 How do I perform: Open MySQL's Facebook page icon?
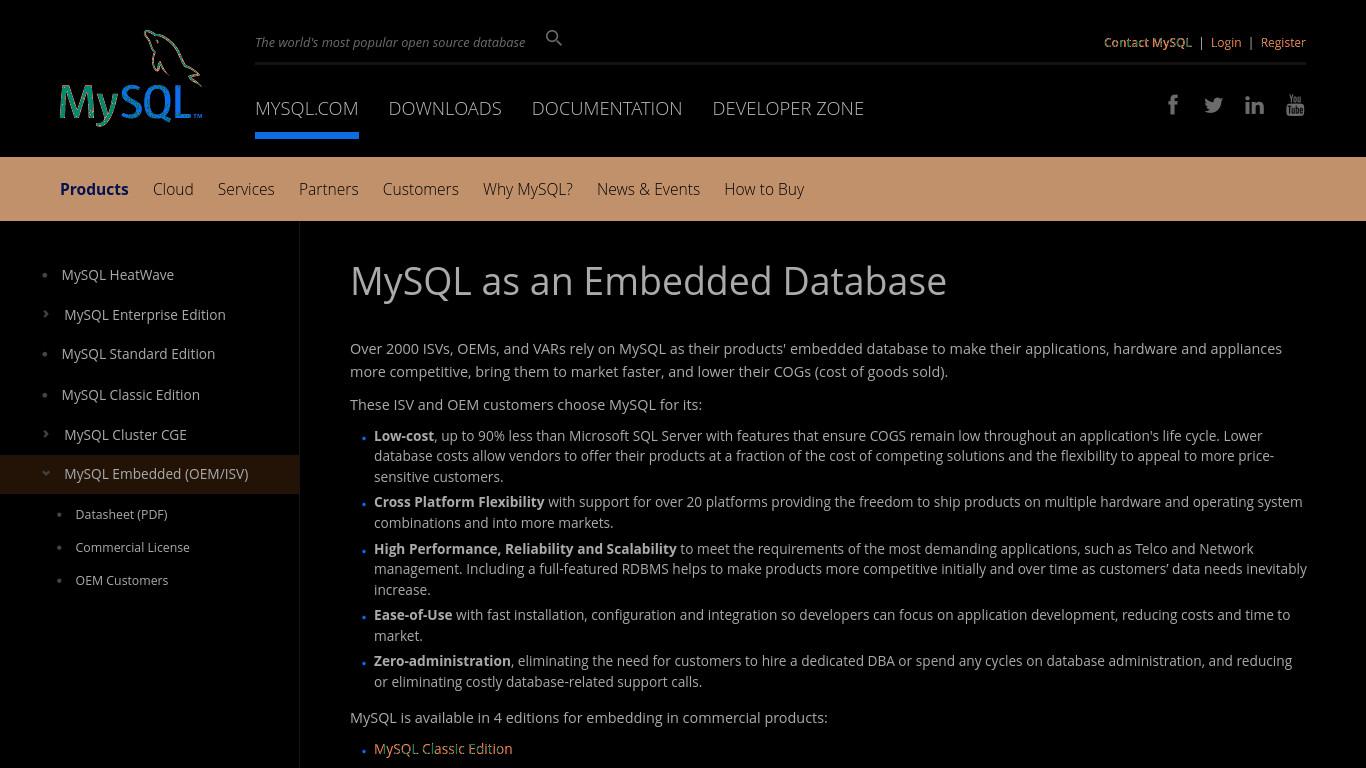(x=1173, y=105)
